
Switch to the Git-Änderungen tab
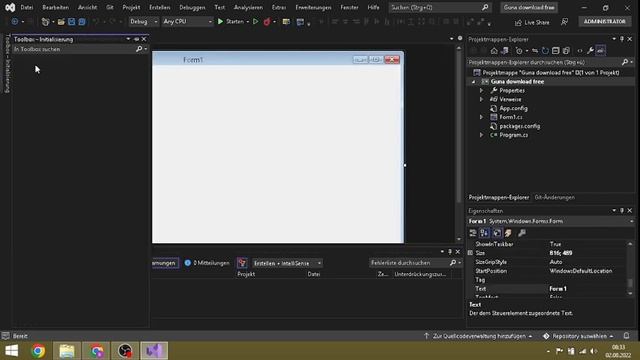[554, 198]
